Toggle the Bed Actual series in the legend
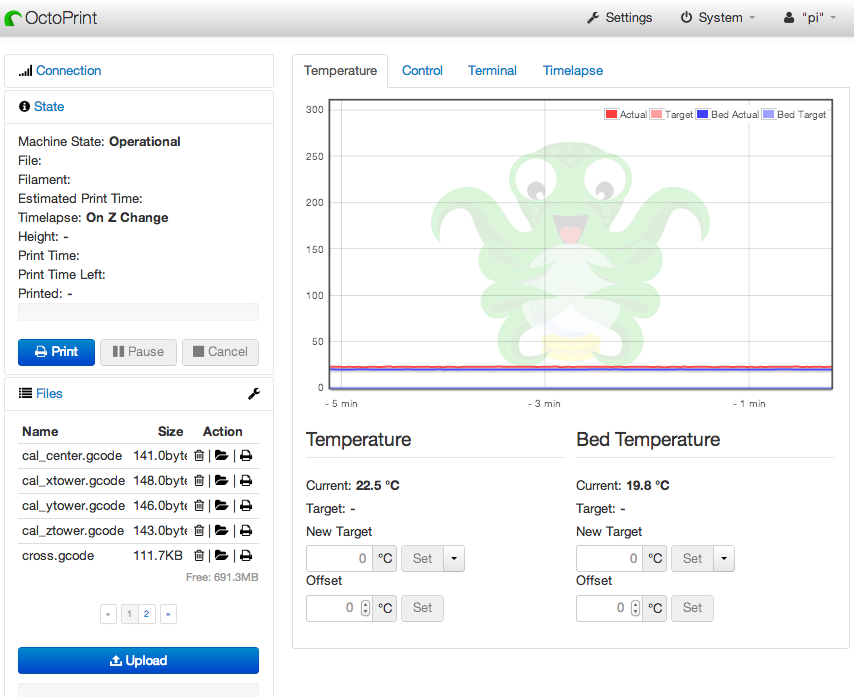 point(728,114)
